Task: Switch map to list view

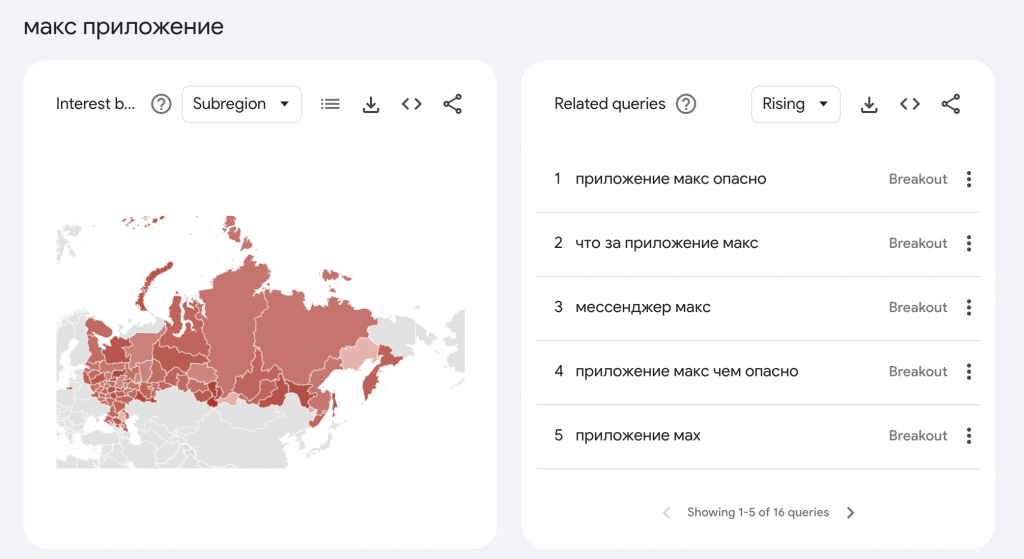Action: pos(330,104)
